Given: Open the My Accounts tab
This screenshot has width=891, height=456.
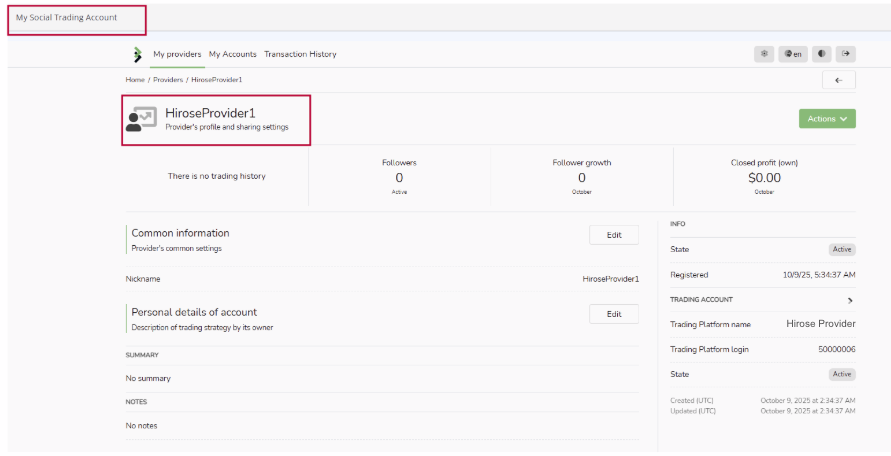Looking at the screenshot, I should pos(232,54).
